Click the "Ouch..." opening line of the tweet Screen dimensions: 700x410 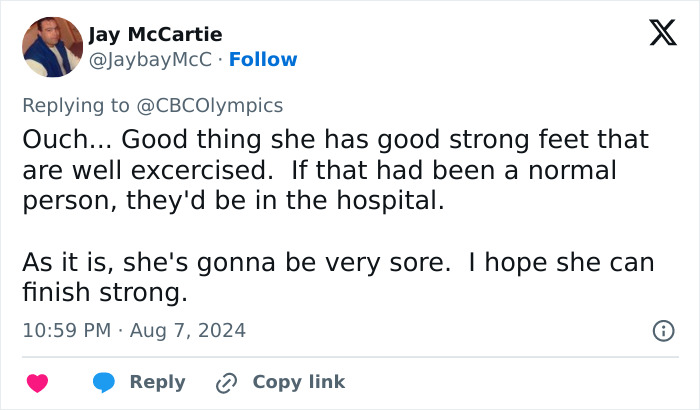(x=335, y=139)
